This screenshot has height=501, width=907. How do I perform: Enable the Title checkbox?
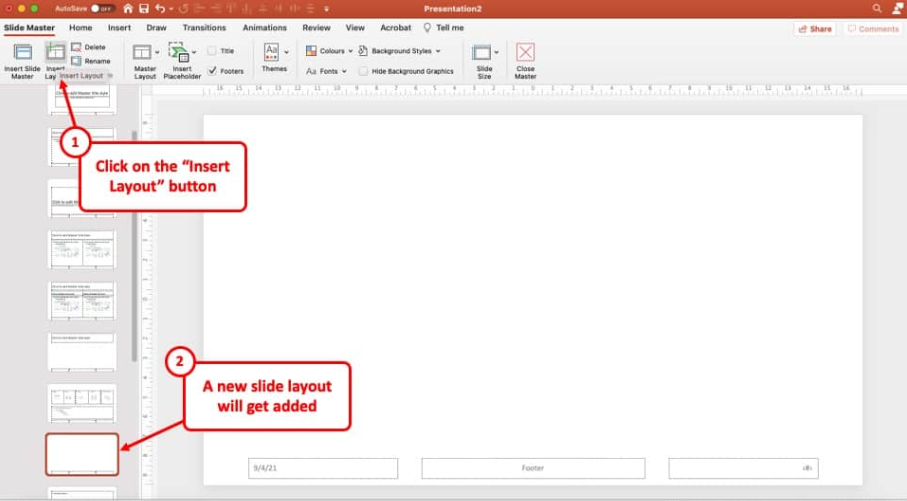tap(212, 51)
